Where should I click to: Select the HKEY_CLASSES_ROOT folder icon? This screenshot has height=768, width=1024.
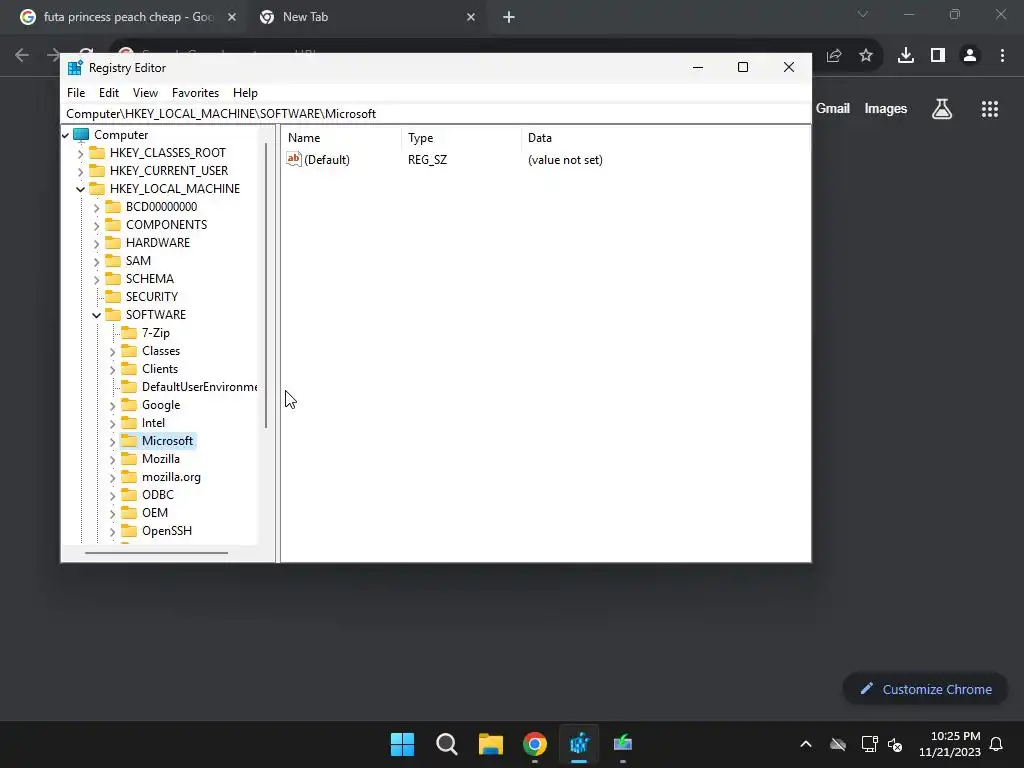[x=97, y=153]
